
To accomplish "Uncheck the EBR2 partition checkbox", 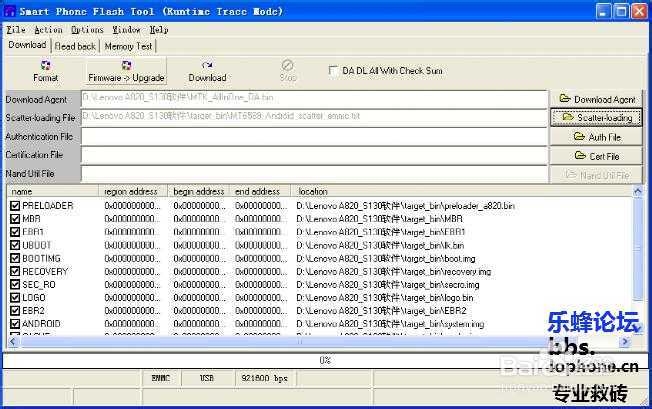I will pyautogui.click(x=15, y=310).
